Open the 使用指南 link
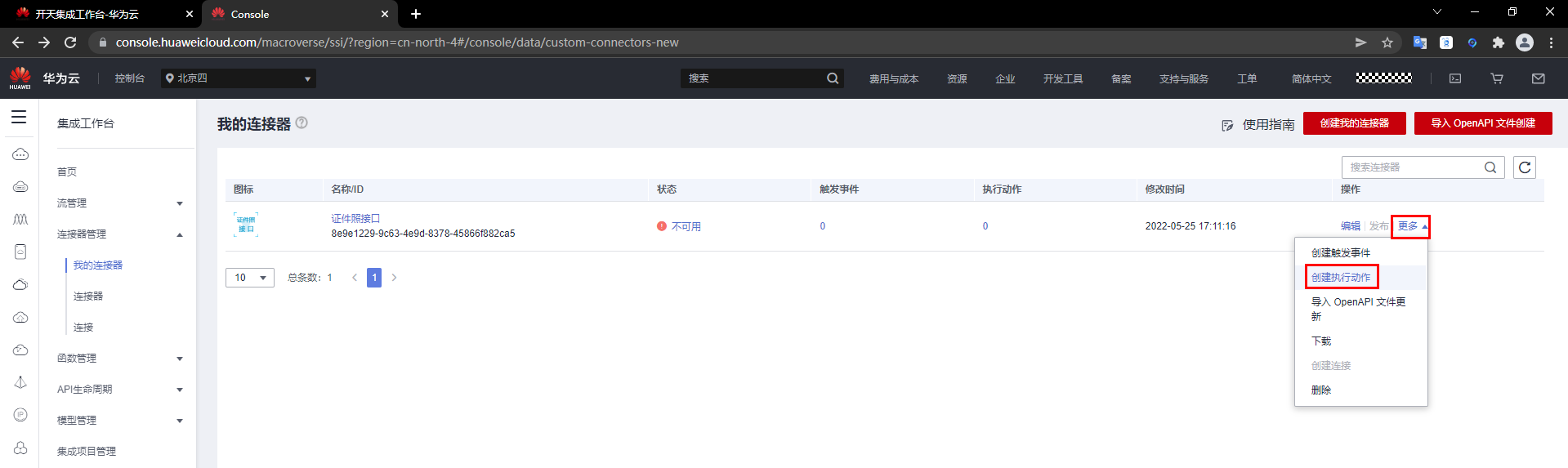 [x=1268, y=125]
